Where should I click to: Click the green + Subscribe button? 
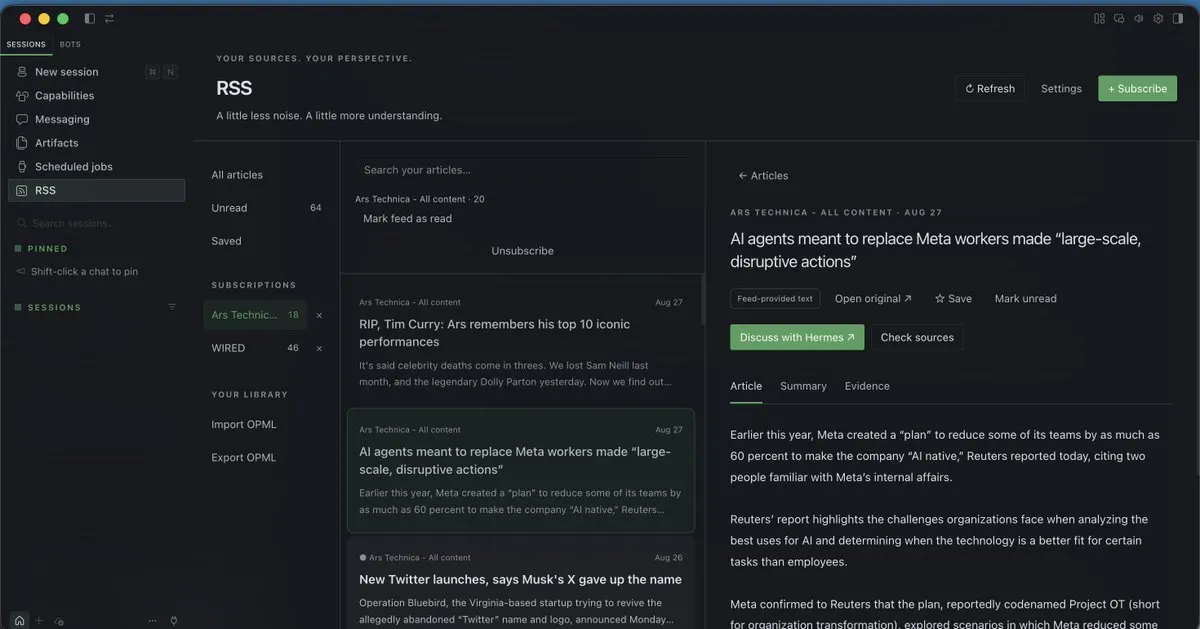(1138, 89)
